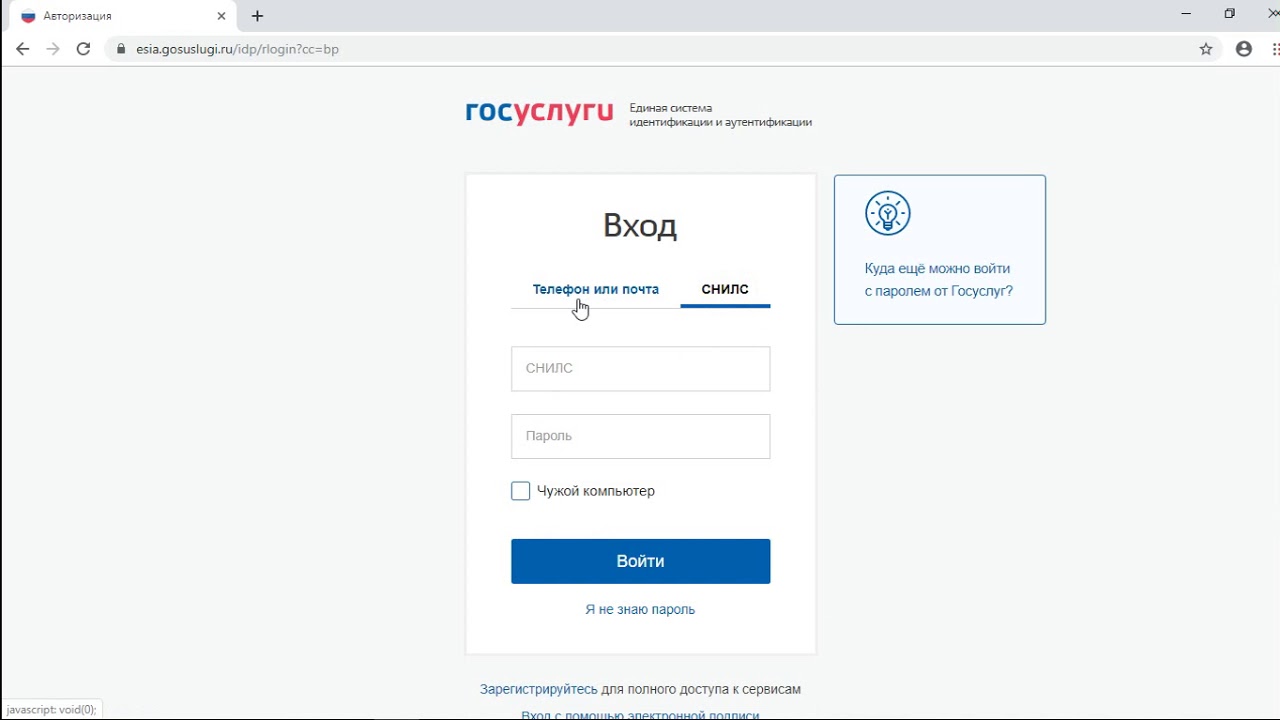Open a new tab with the plus button
This screenshot has width=1280, height=720.
point(257,16)
